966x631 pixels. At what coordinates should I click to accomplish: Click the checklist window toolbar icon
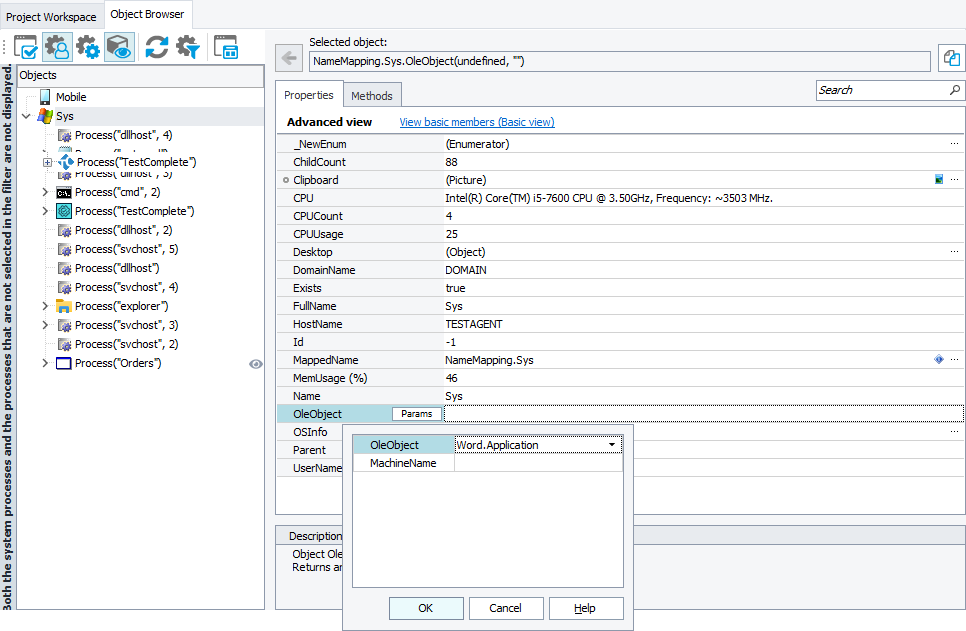(x=25, y=47)
